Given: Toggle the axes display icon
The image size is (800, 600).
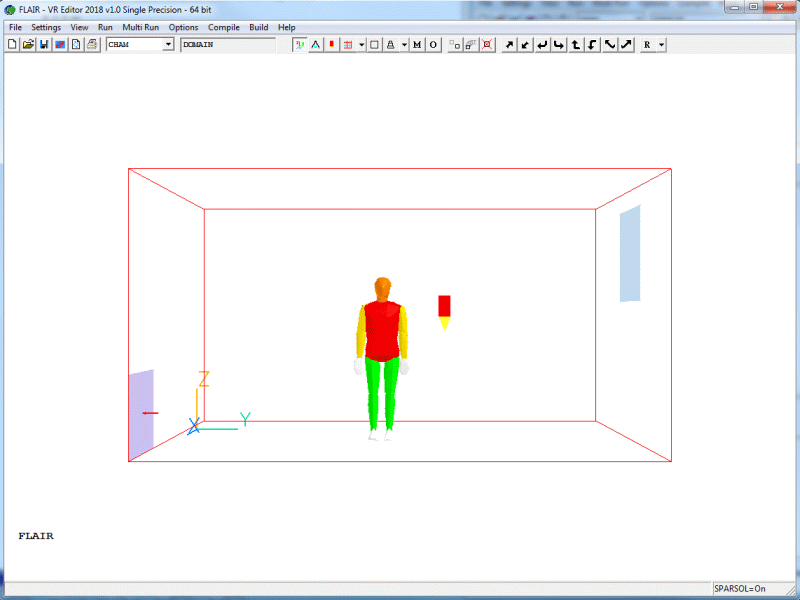Looking at the screenshot, I should pyautogui.click(x=299, y=45).
